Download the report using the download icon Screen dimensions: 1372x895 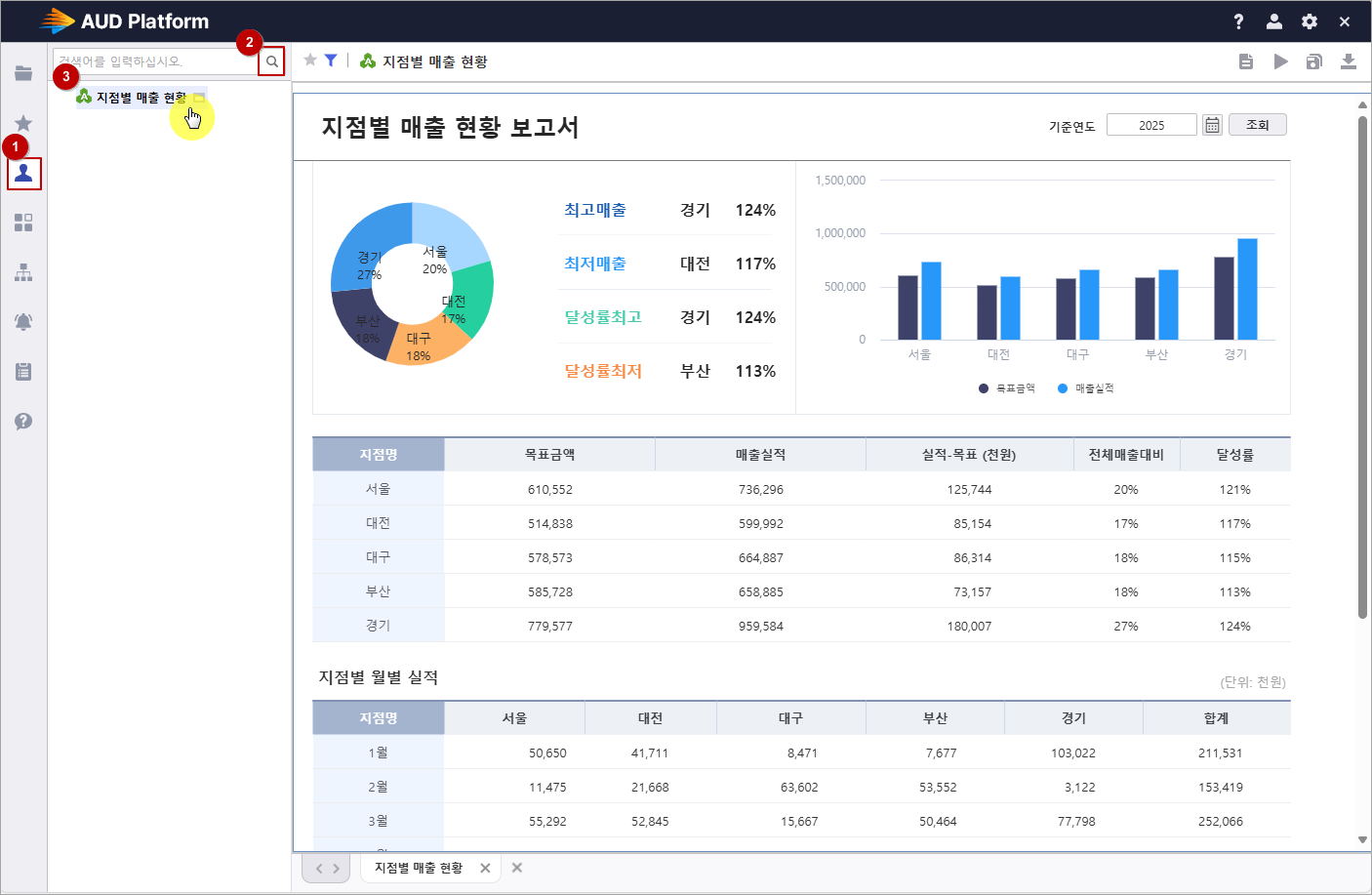(x=1348, y=61)
